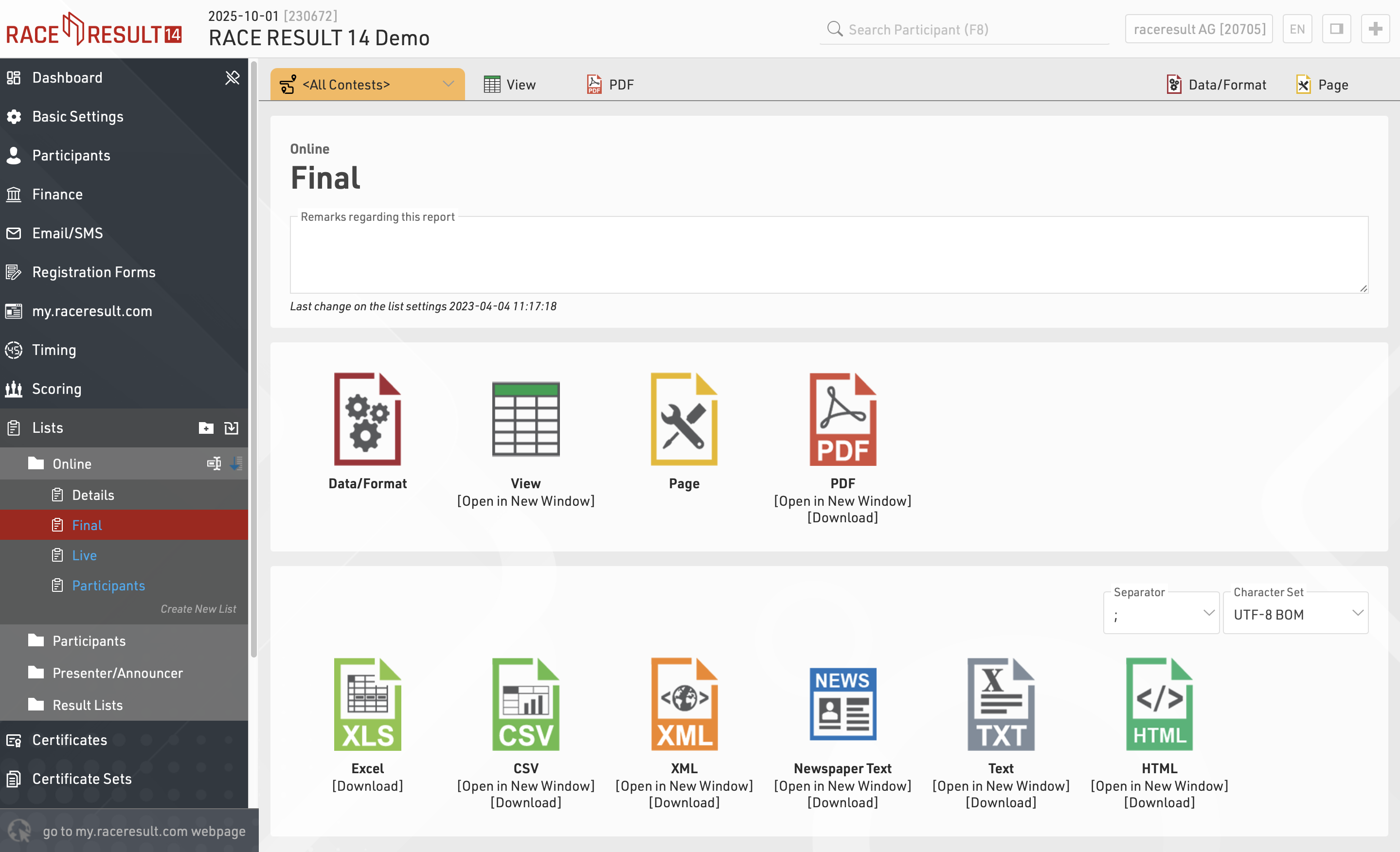Viewport: 1400px width, 852px height.
Task: Switch to the View tab in toolbar
Action: (510, 85)
